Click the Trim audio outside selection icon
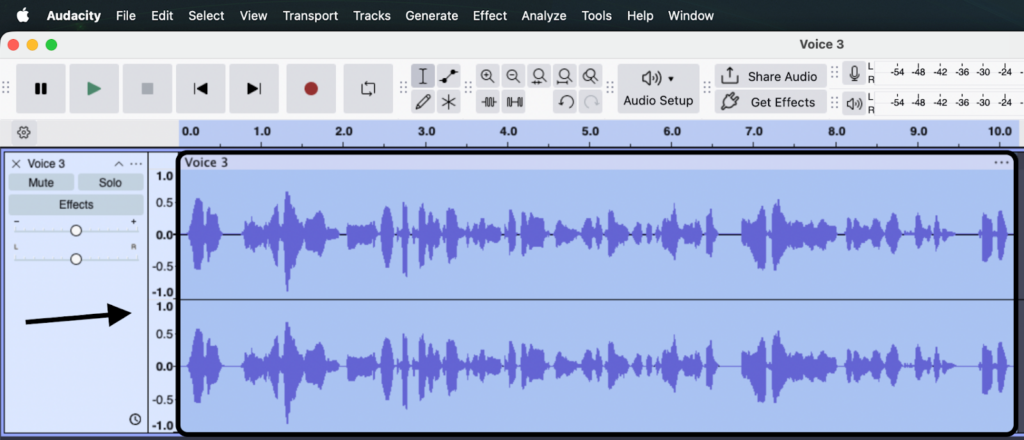This screenshot has height=440, width=1024. click(x=489, y=102)
